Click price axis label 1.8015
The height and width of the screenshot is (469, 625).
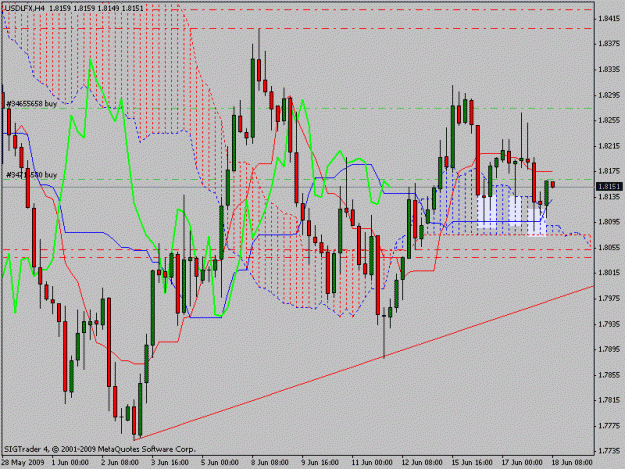pyautogui.click(x=609, y=273)
